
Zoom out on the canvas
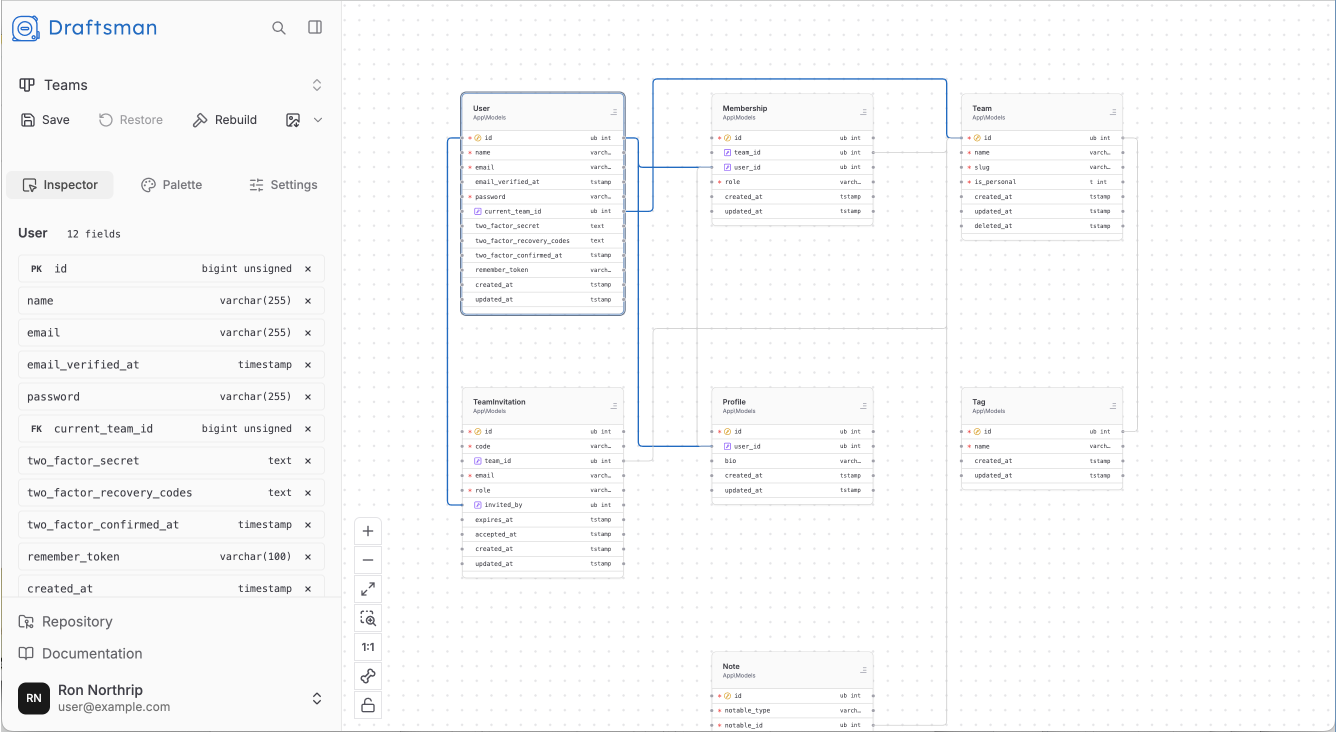click(x=368, y=560)
